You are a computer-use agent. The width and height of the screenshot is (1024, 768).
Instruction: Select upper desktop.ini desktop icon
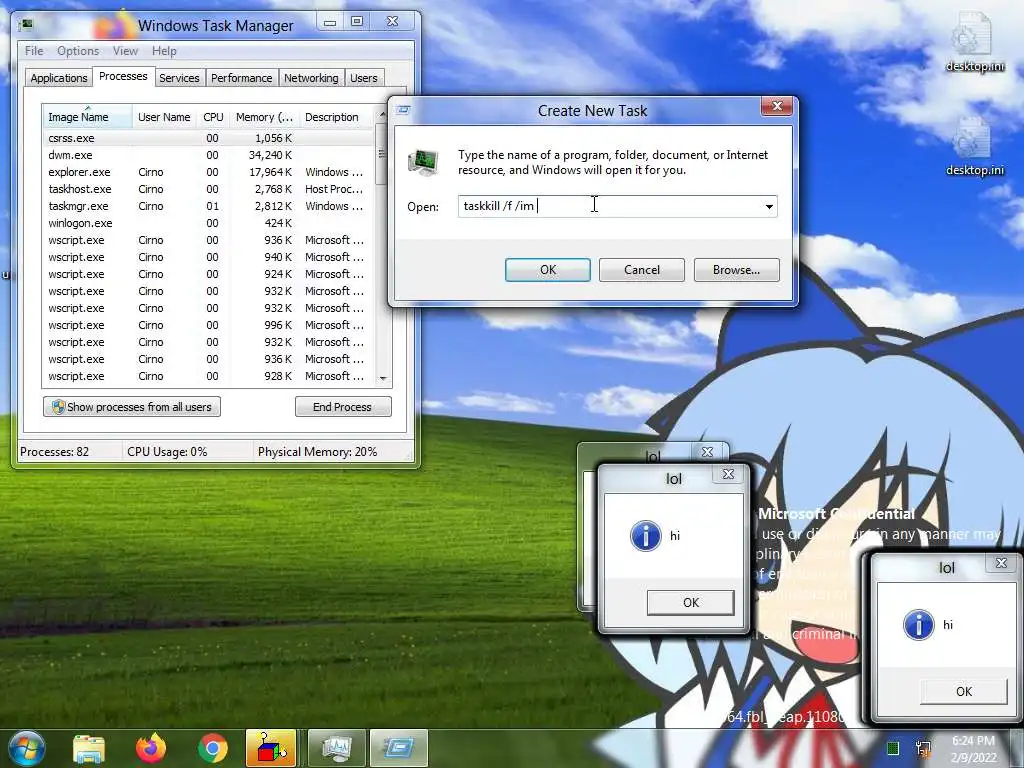974,42
